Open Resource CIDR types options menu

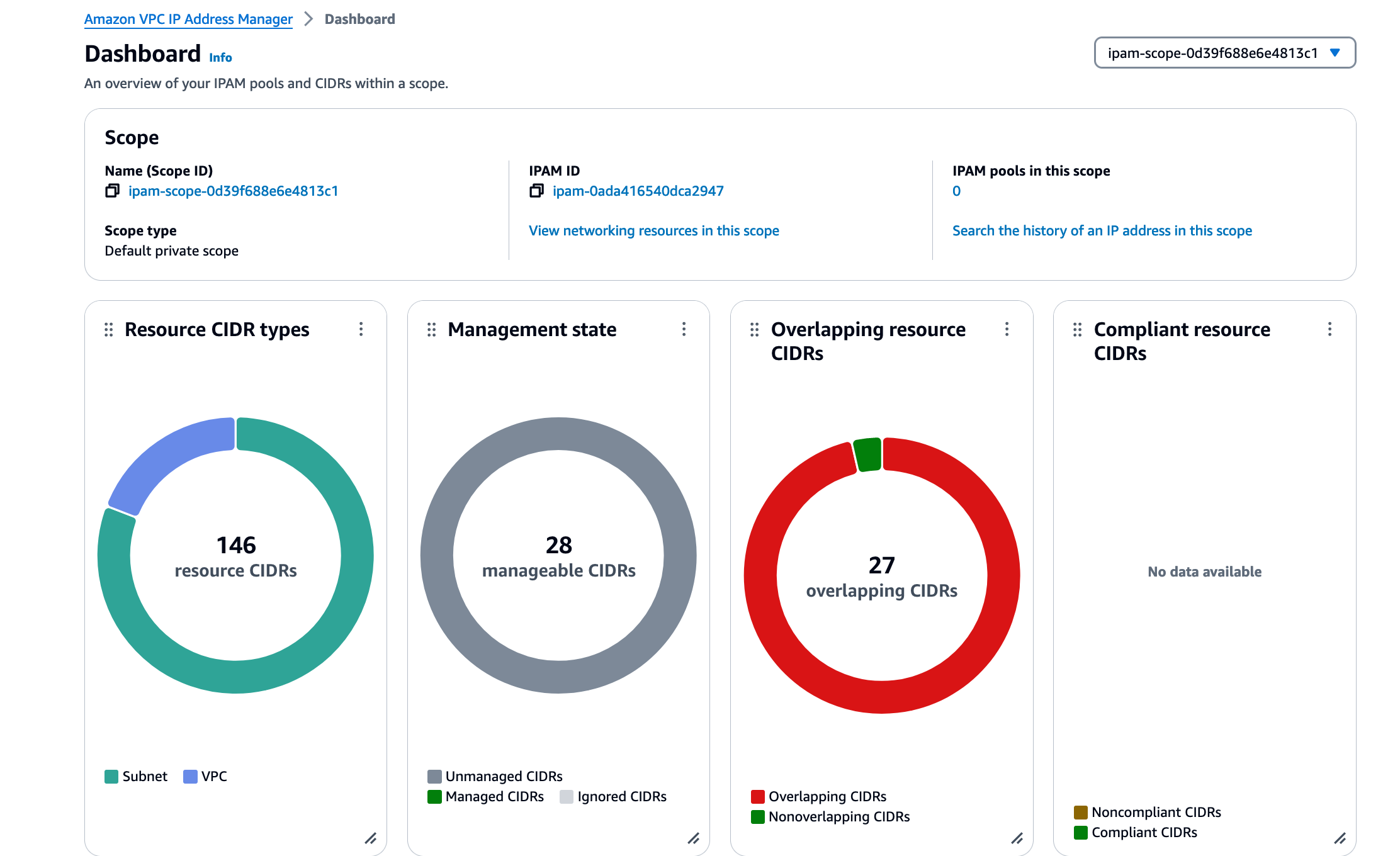point(361,329)
